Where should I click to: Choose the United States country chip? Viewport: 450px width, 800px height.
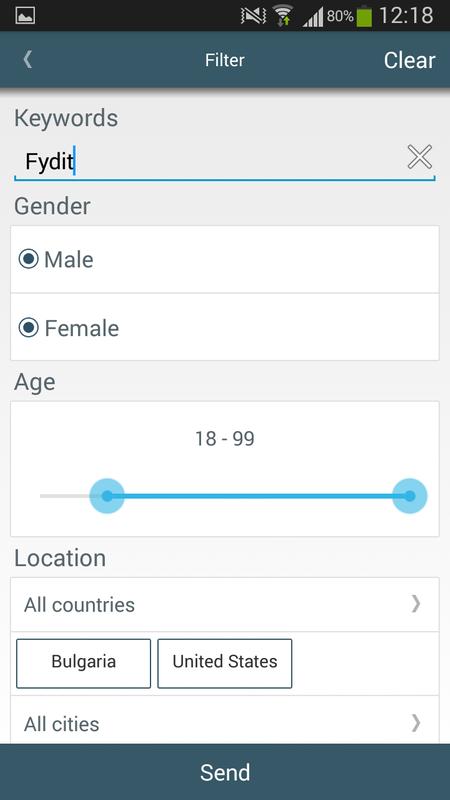(x=224, y=663)
